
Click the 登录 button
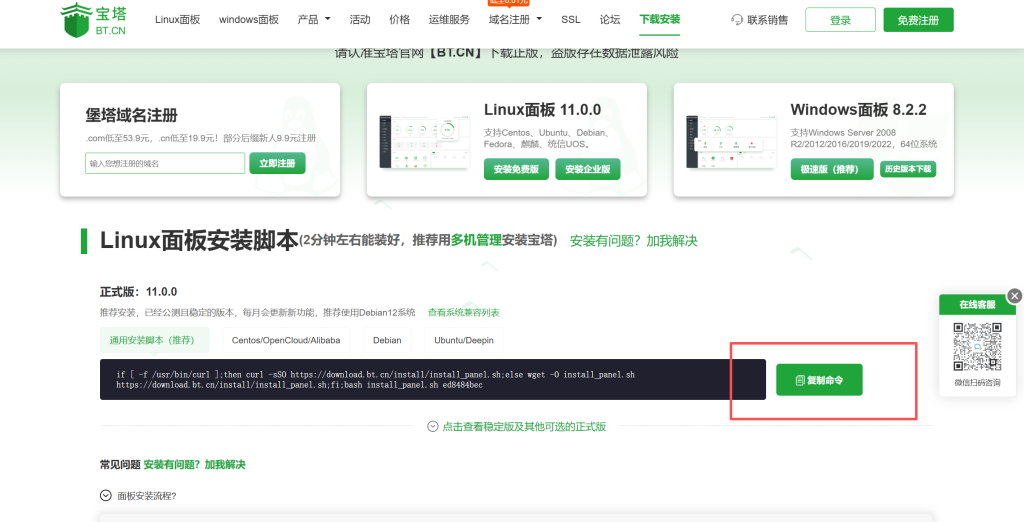pyautogui.click(x=839, y=20)
